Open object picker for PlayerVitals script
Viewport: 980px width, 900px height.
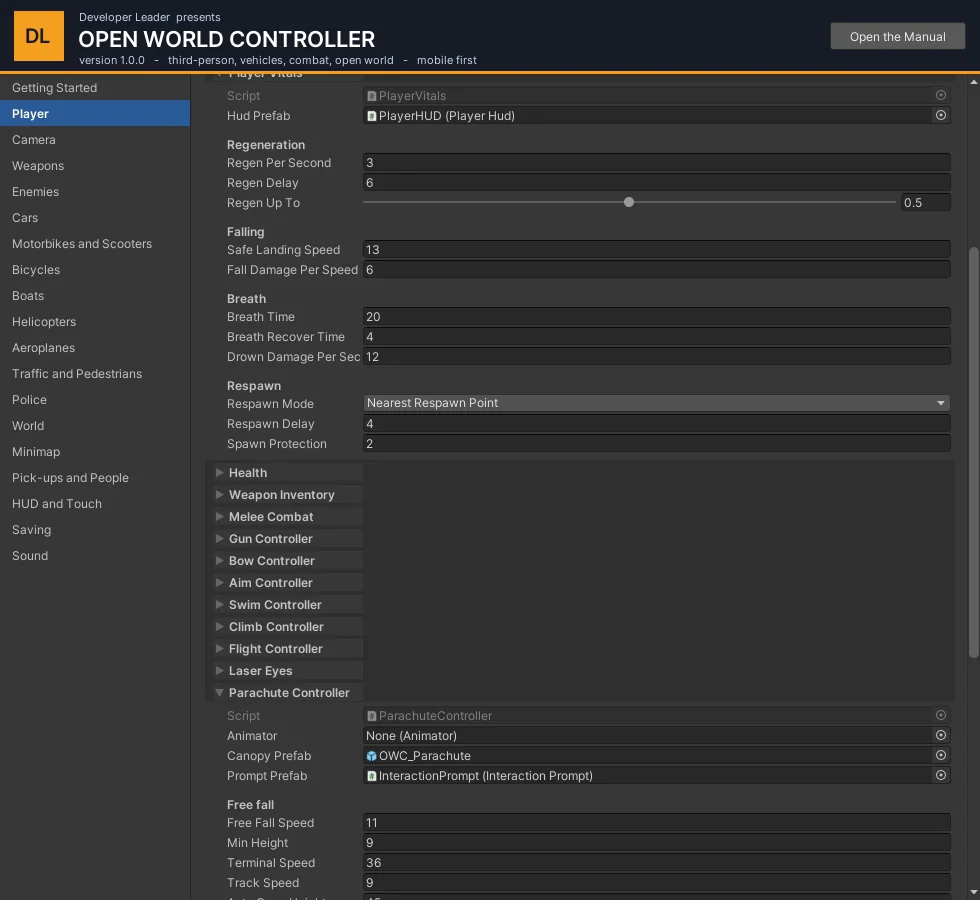click(x=941, y=95)
